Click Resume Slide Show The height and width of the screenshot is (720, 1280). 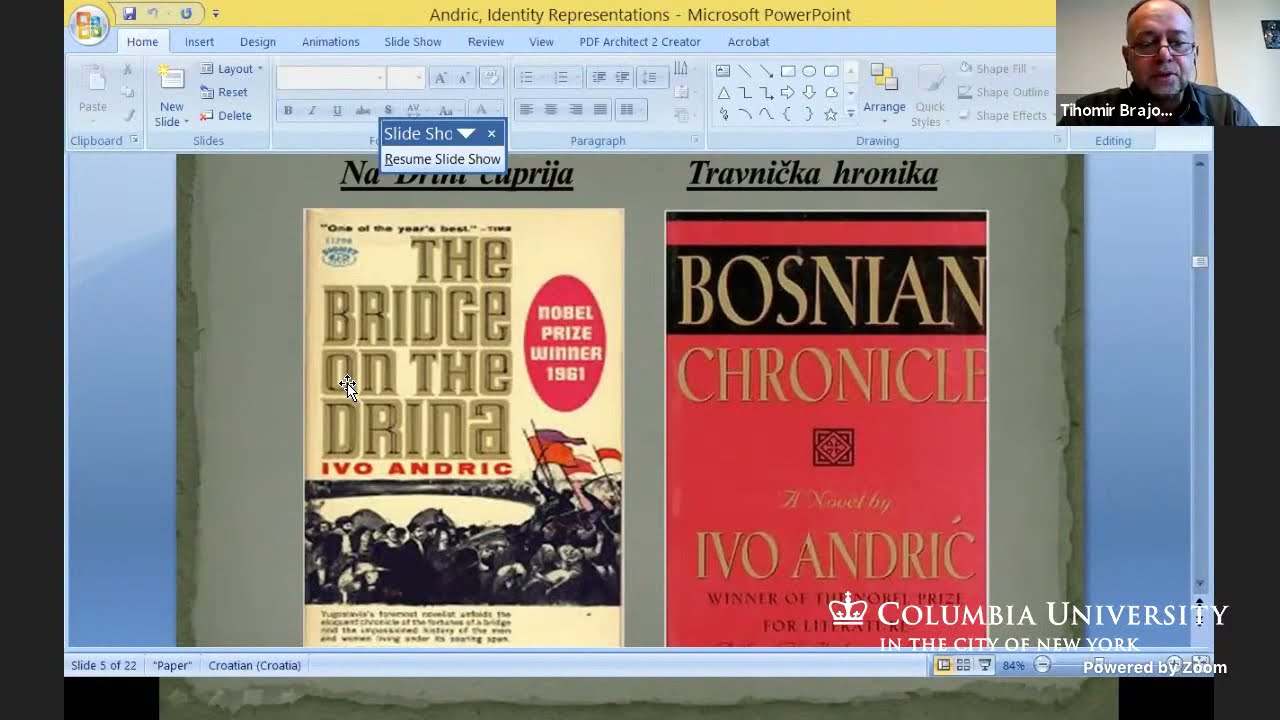(442, 159)
